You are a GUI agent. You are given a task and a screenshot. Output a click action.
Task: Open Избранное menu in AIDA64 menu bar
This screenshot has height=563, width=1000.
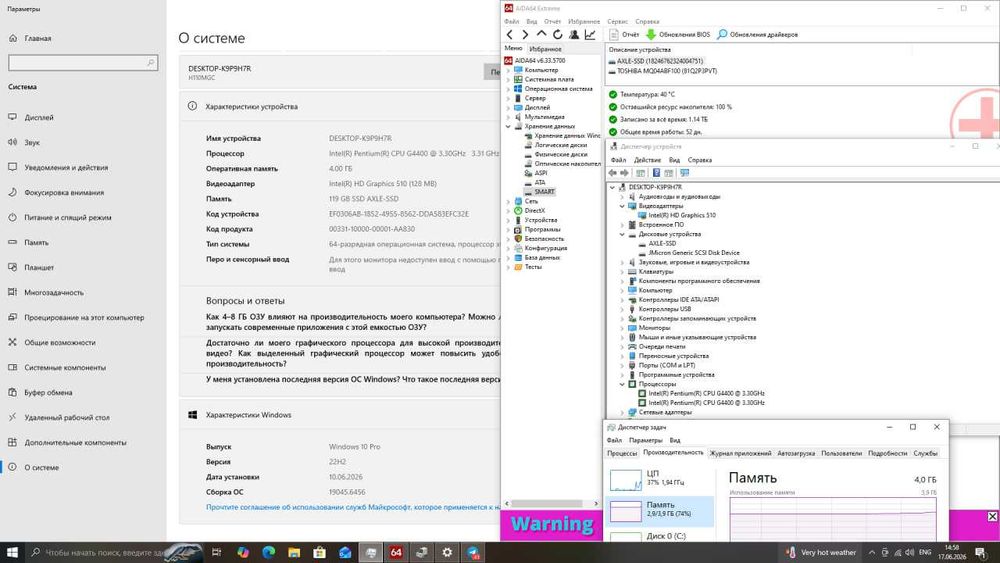click(584, 22)
